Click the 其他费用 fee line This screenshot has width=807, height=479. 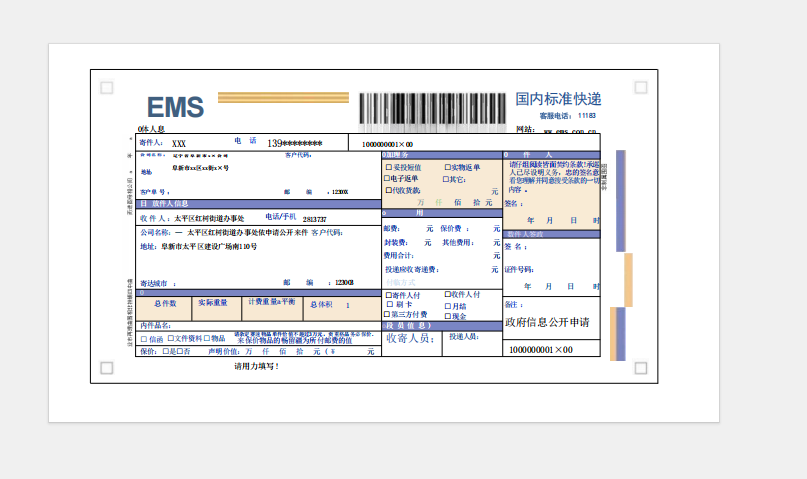pyautogui.click(x=471, y=242)
